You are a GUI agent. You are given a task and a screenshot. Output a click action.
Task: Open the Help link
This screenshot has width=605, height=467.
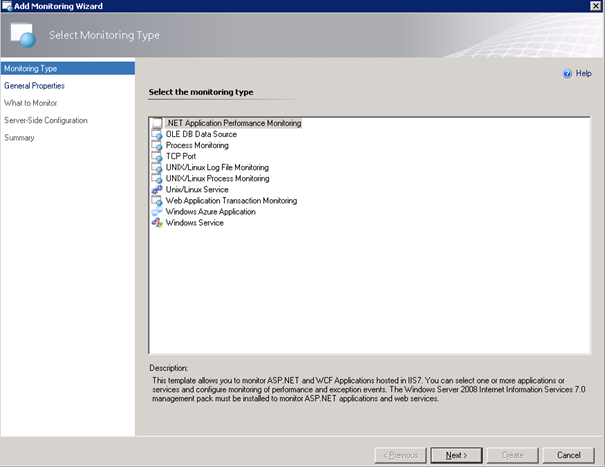tap(583, 73)
